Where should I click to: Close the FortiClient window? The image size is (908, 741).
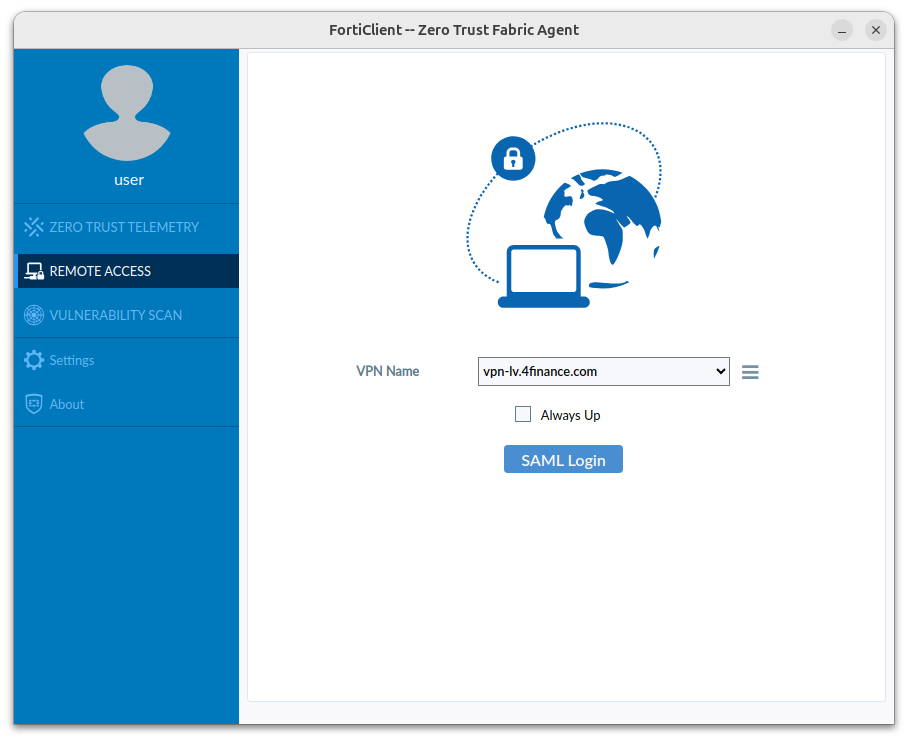876,30
